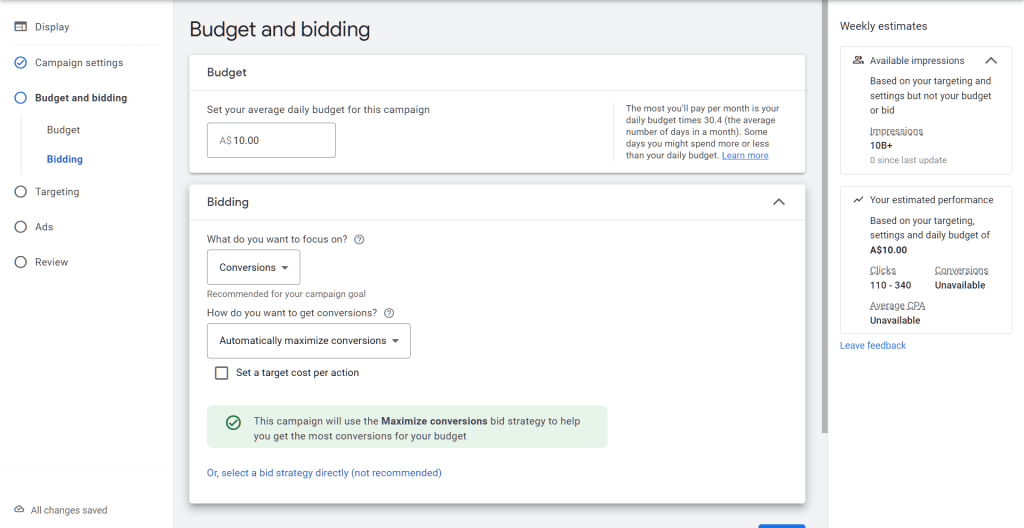Collapse the Bidding section
1024x528 pixels.
pyautogui.click(x=779, y=202)
